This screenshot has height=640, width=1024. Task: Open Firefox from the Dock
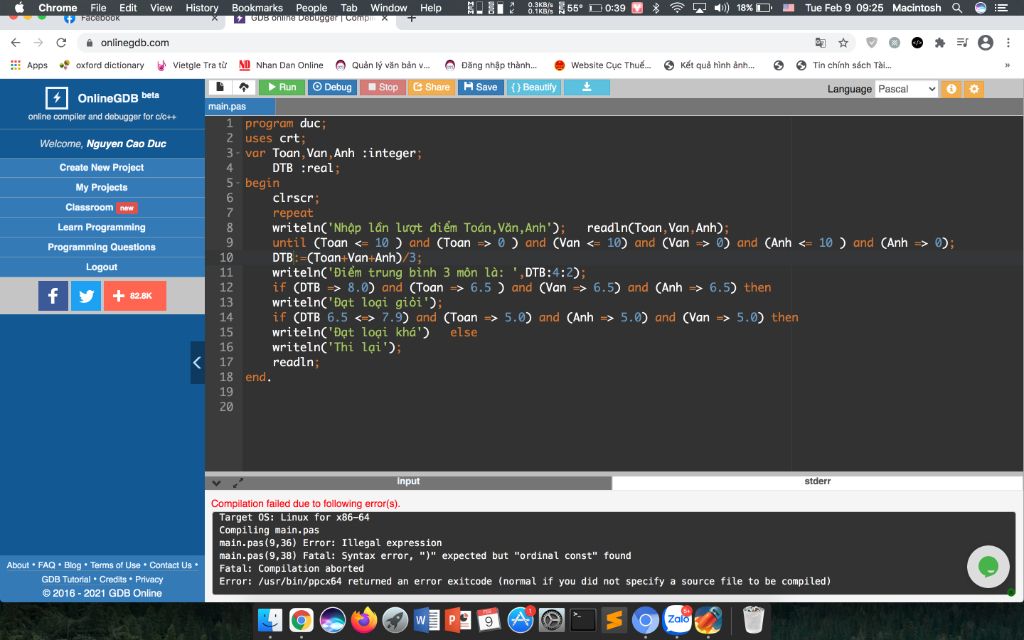click(364, 620)
